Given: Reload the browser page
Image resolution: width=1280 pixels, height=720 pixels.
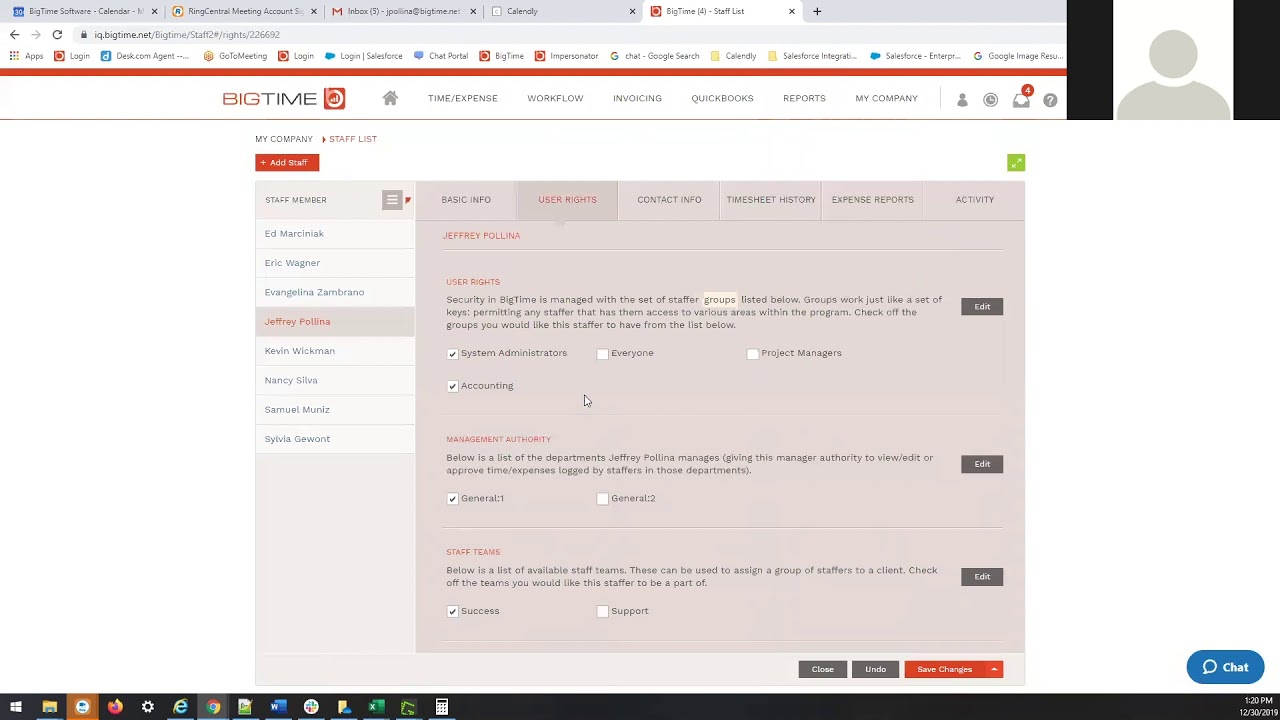Looking at the screenshot, I should pyautogui.click(x=57, y=35).
